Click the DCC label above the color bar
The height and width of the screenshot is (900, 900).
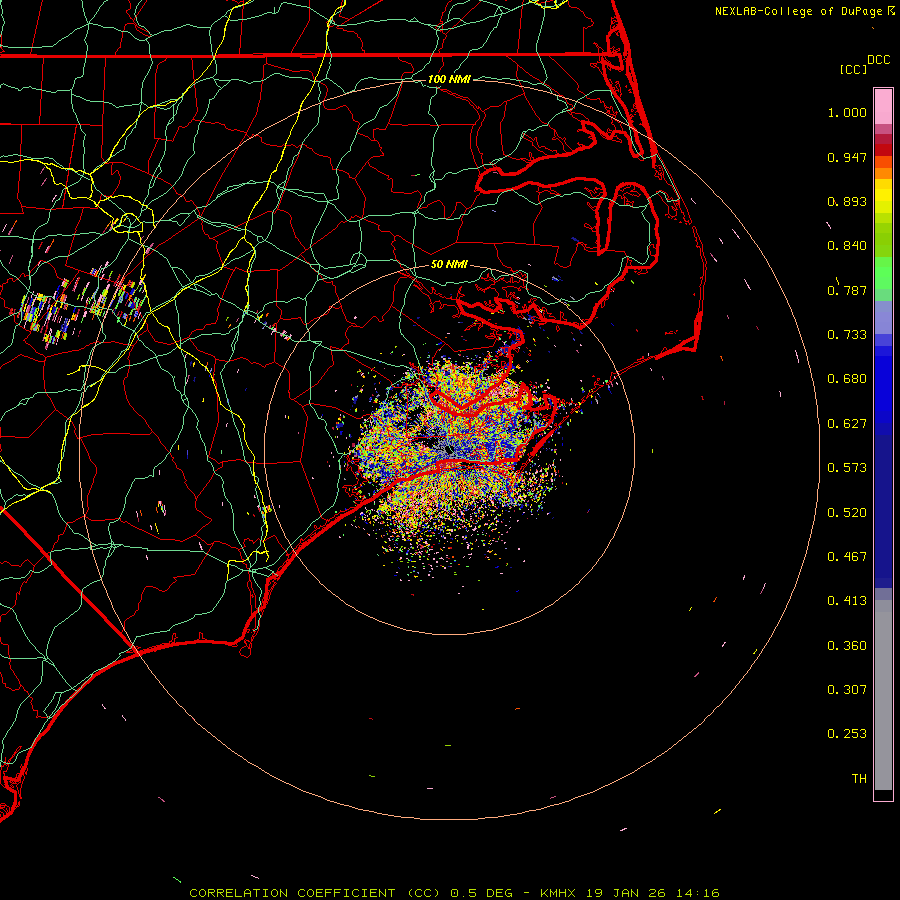click(878, 60)
